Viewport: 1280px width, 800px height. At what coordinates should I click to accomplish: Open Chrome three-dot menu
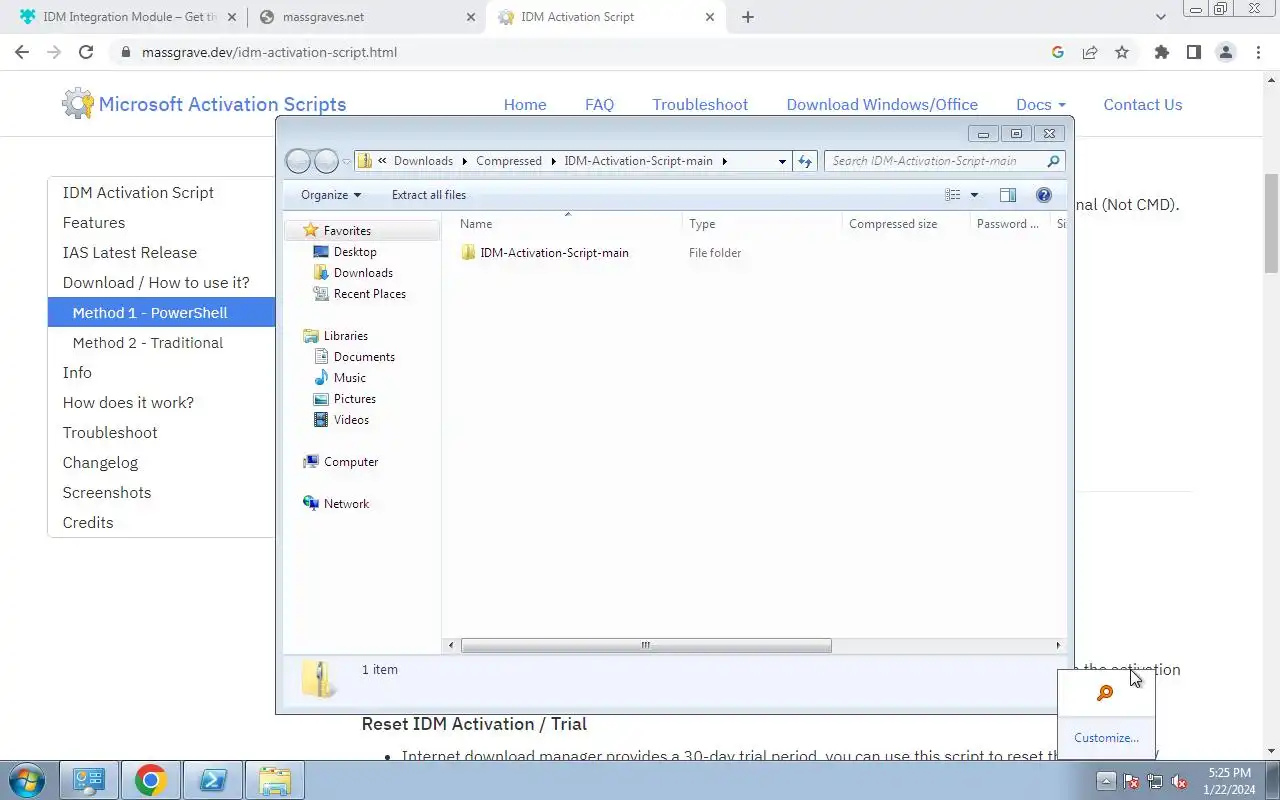click(1257, 52)
